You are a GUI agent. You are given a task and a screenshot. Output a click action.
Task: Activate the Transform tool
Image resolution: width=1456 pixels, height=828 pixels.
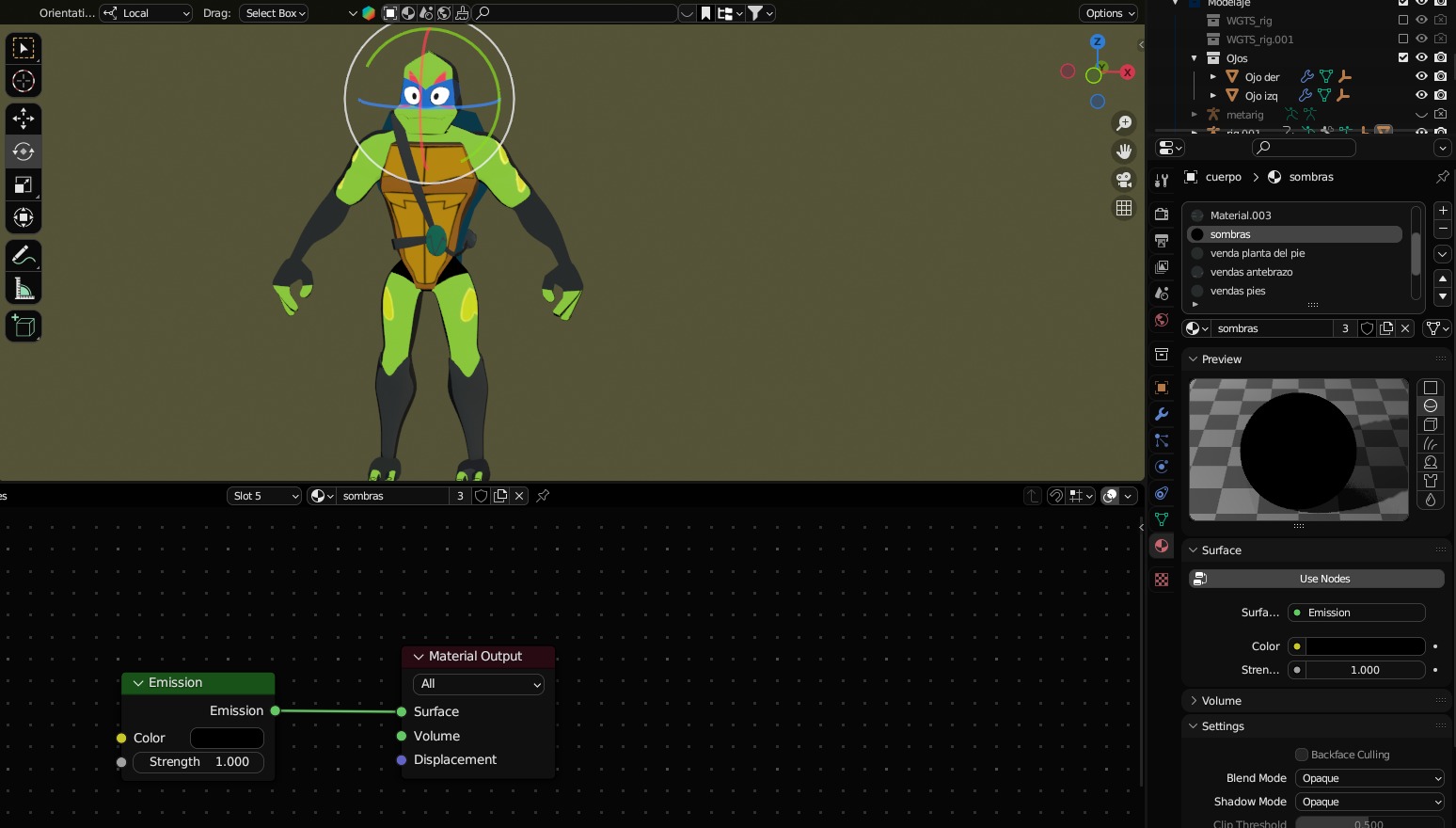pyautogui.click(x=24, y=217)
